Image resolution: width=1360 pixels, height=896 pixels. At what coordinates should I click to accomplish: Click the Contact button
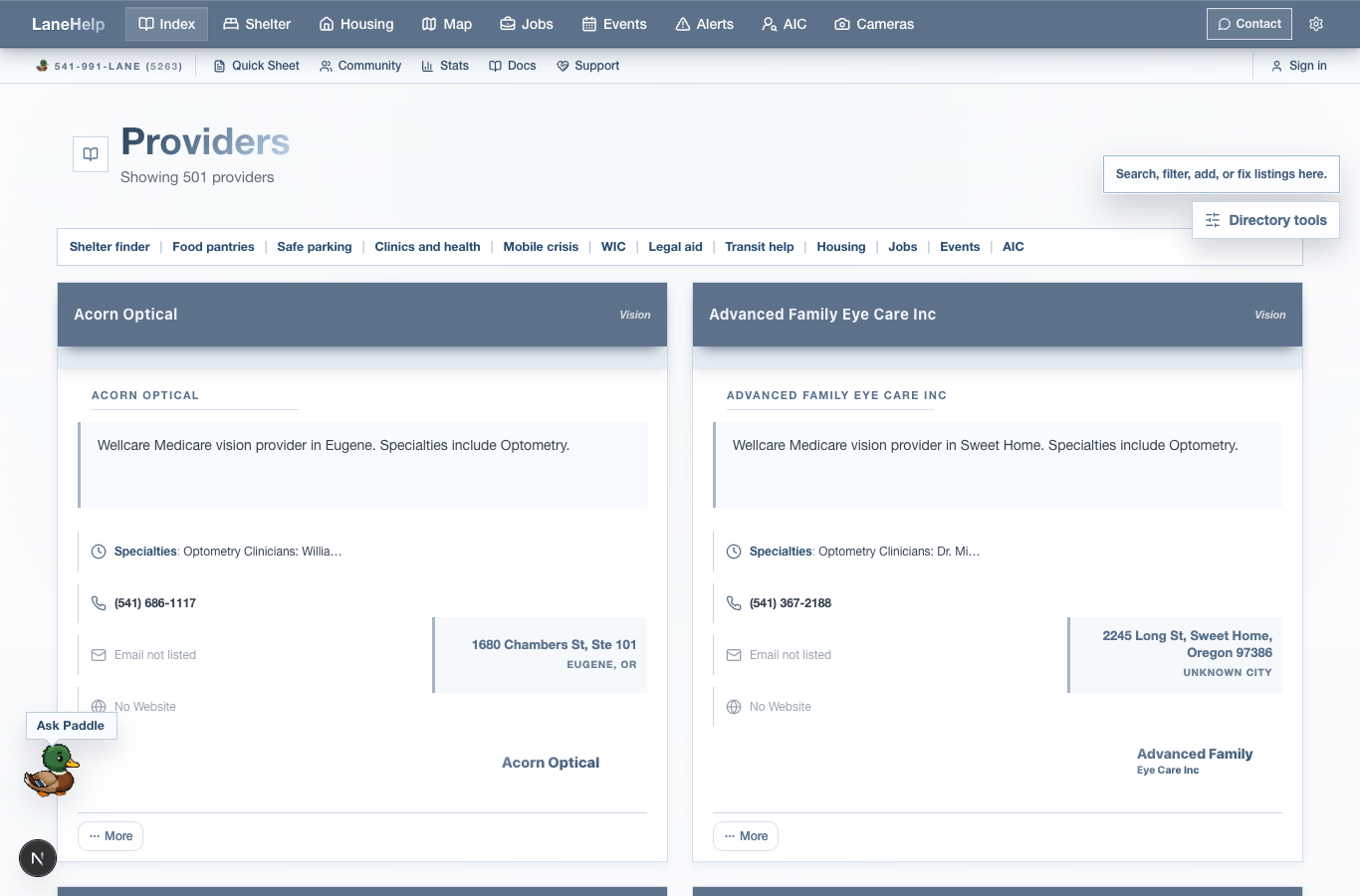tap(1249, 24)
